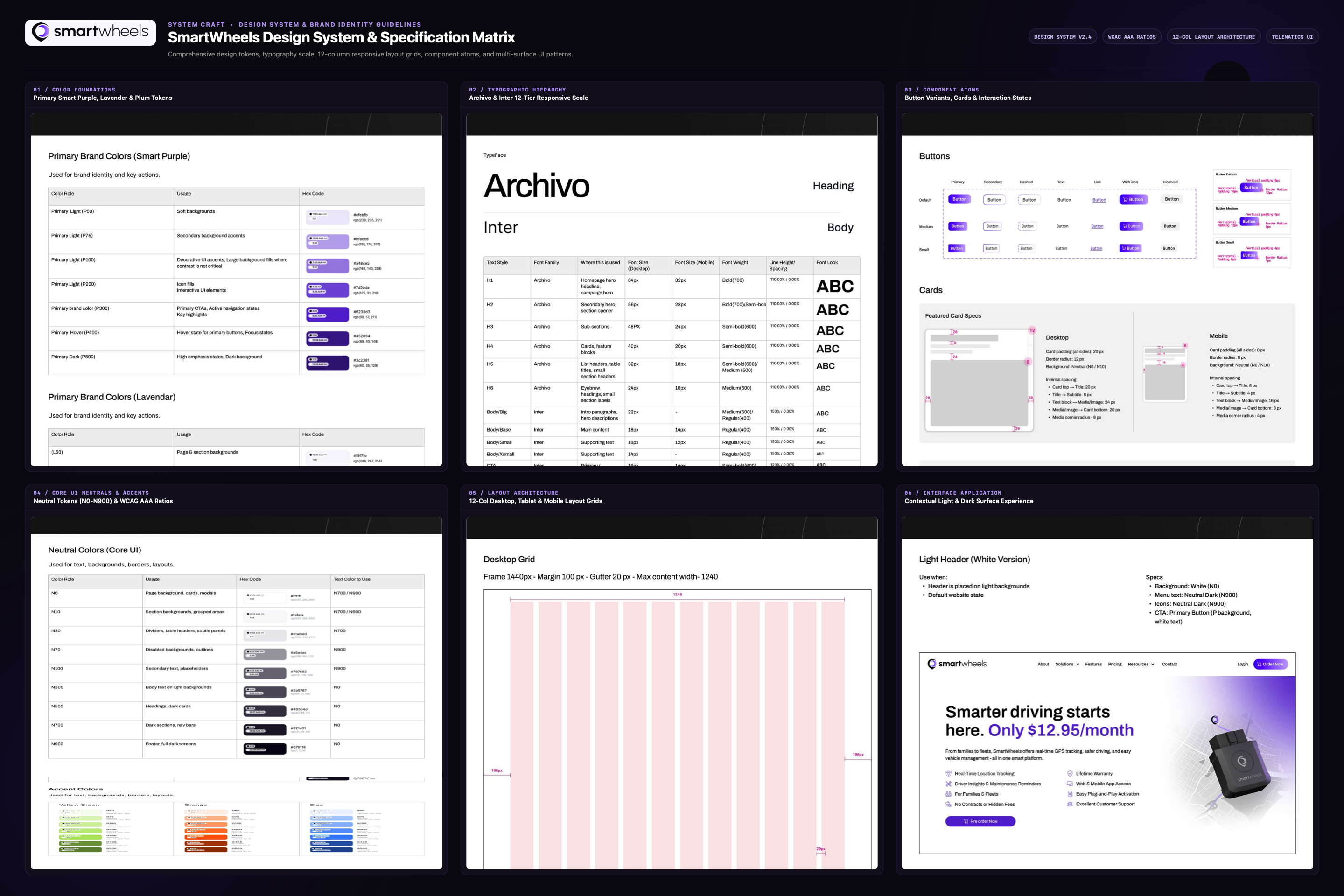Click the WCAG AAA RATIOS badge
The image size is (1344, 896).
1132,37
